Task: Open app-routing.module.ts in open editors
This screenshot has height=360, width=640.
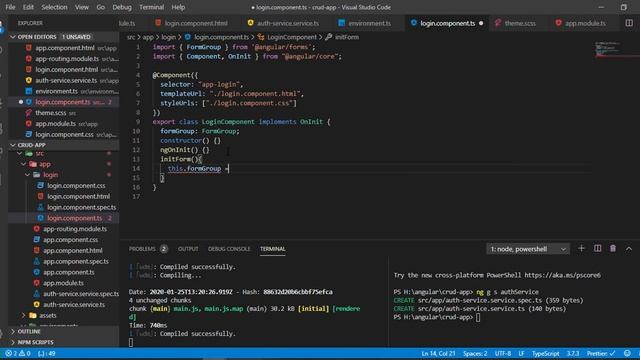Action: coord(67,59)
